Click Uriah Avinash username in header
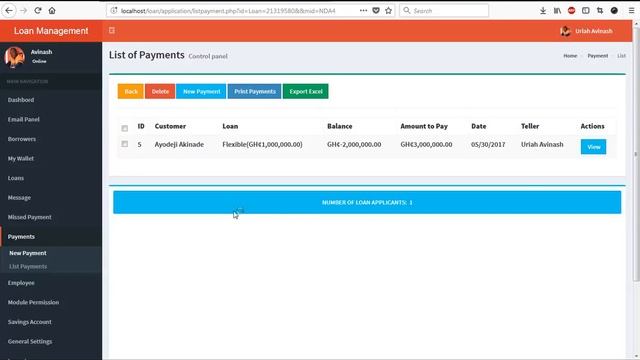Image resolution: width=640 pixels, height=360 pixels. click(x=594, y=31)
